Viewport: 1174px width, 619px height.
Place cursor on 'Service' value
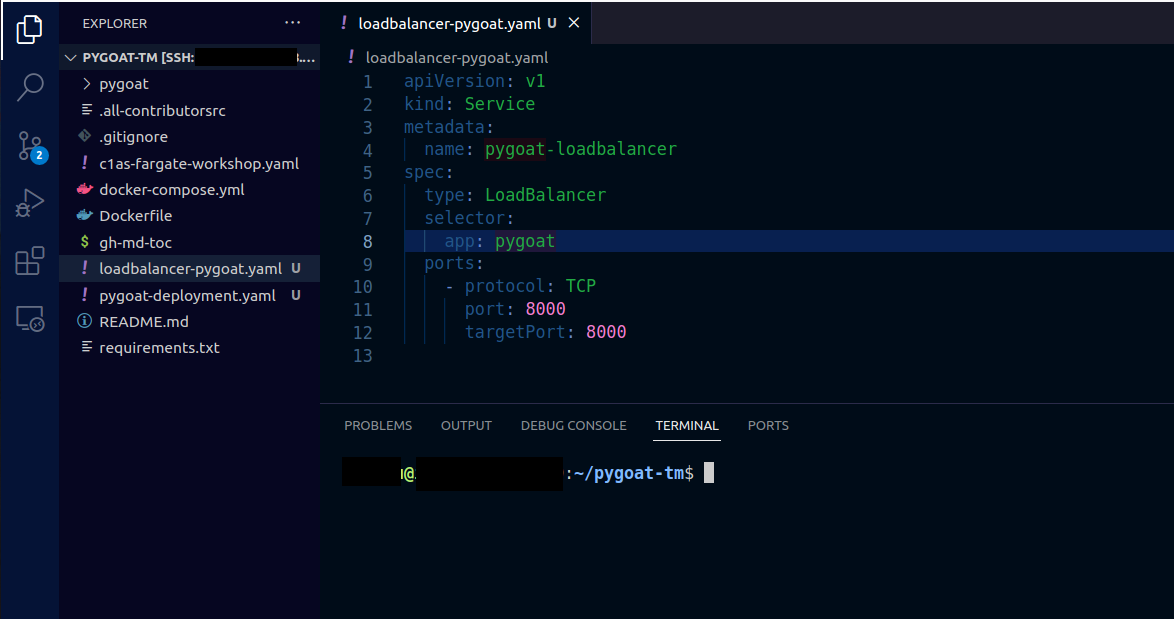499,104
